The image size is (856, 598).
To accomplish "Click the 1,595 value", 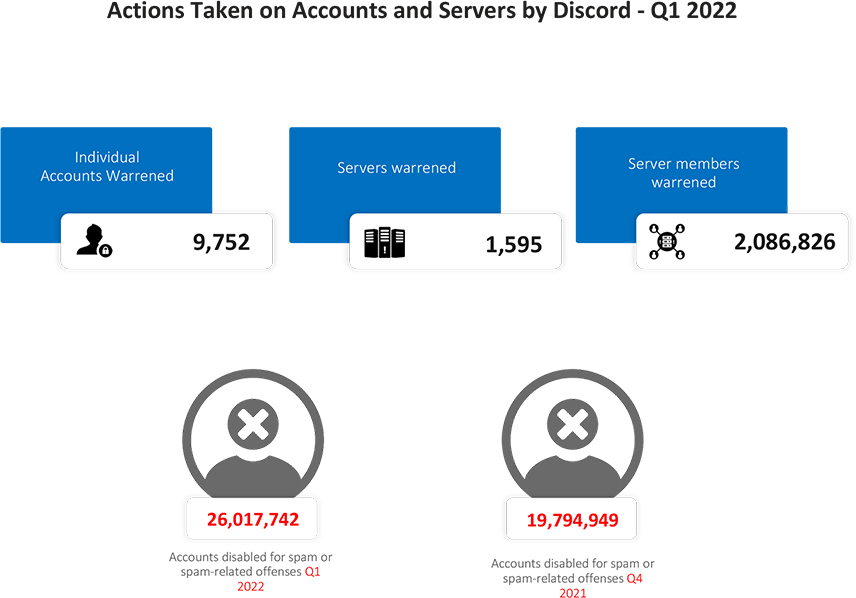I will coord(514,245).
